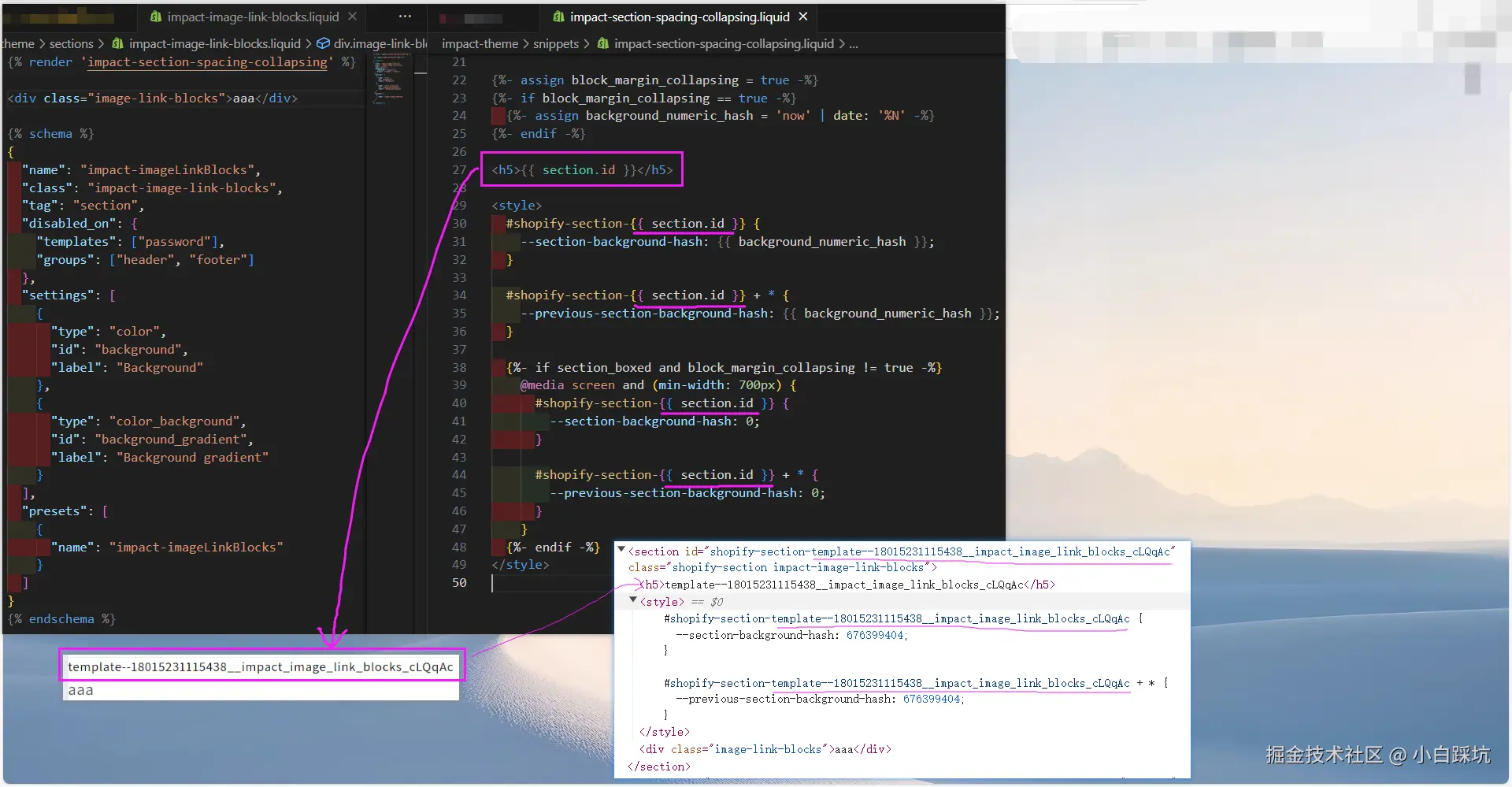Click the "class": "impact-image-link-blocks" line
The image size is (1512, 787).
[x=152, y=188]
